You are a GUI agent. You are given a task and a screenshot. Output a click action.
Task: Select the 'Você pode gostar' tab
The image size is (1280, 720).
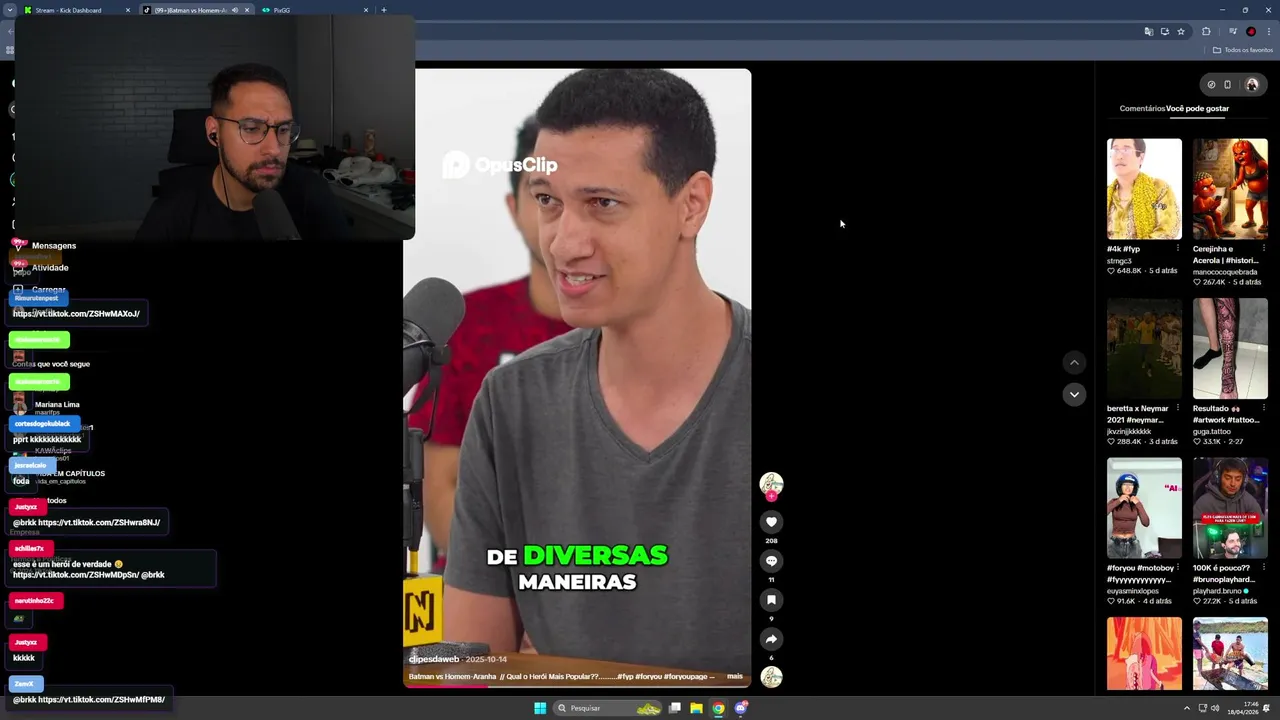pyautogui.click(x=1198, y=108)
